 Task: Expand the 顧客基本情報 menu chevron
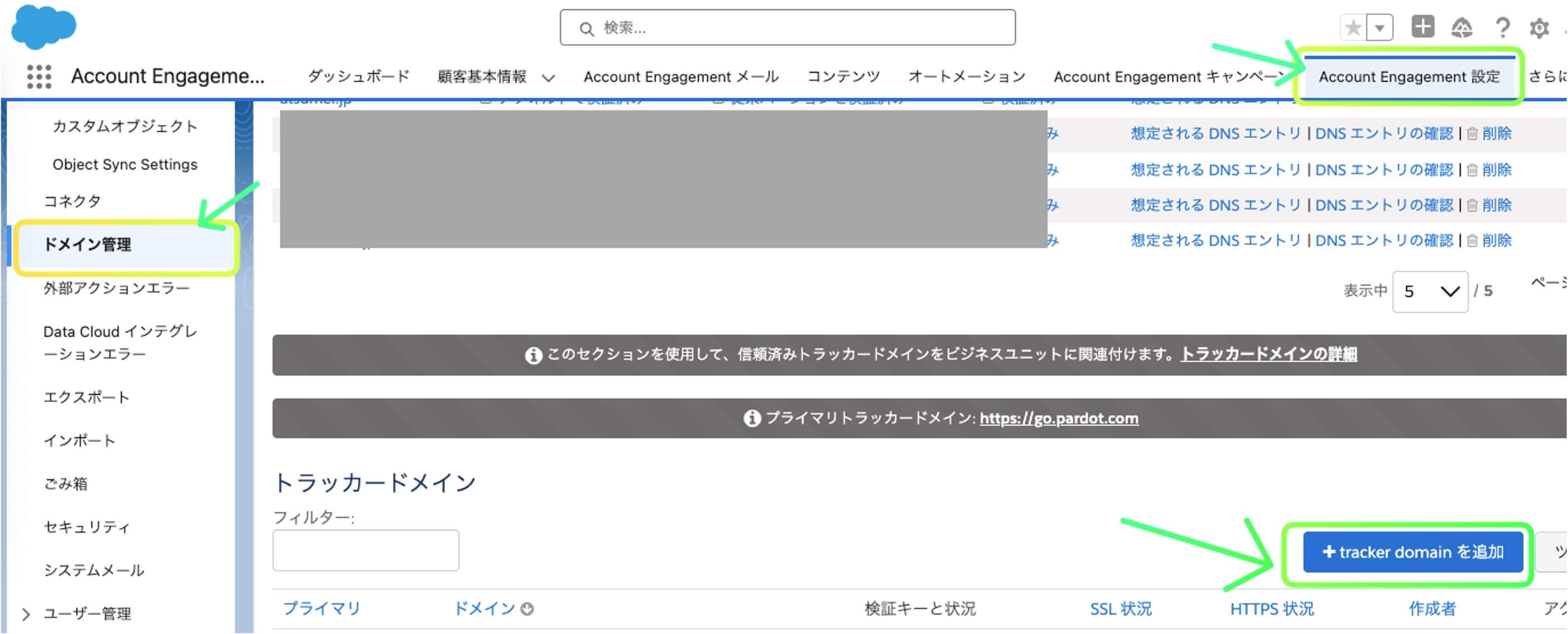coord(548,78)
